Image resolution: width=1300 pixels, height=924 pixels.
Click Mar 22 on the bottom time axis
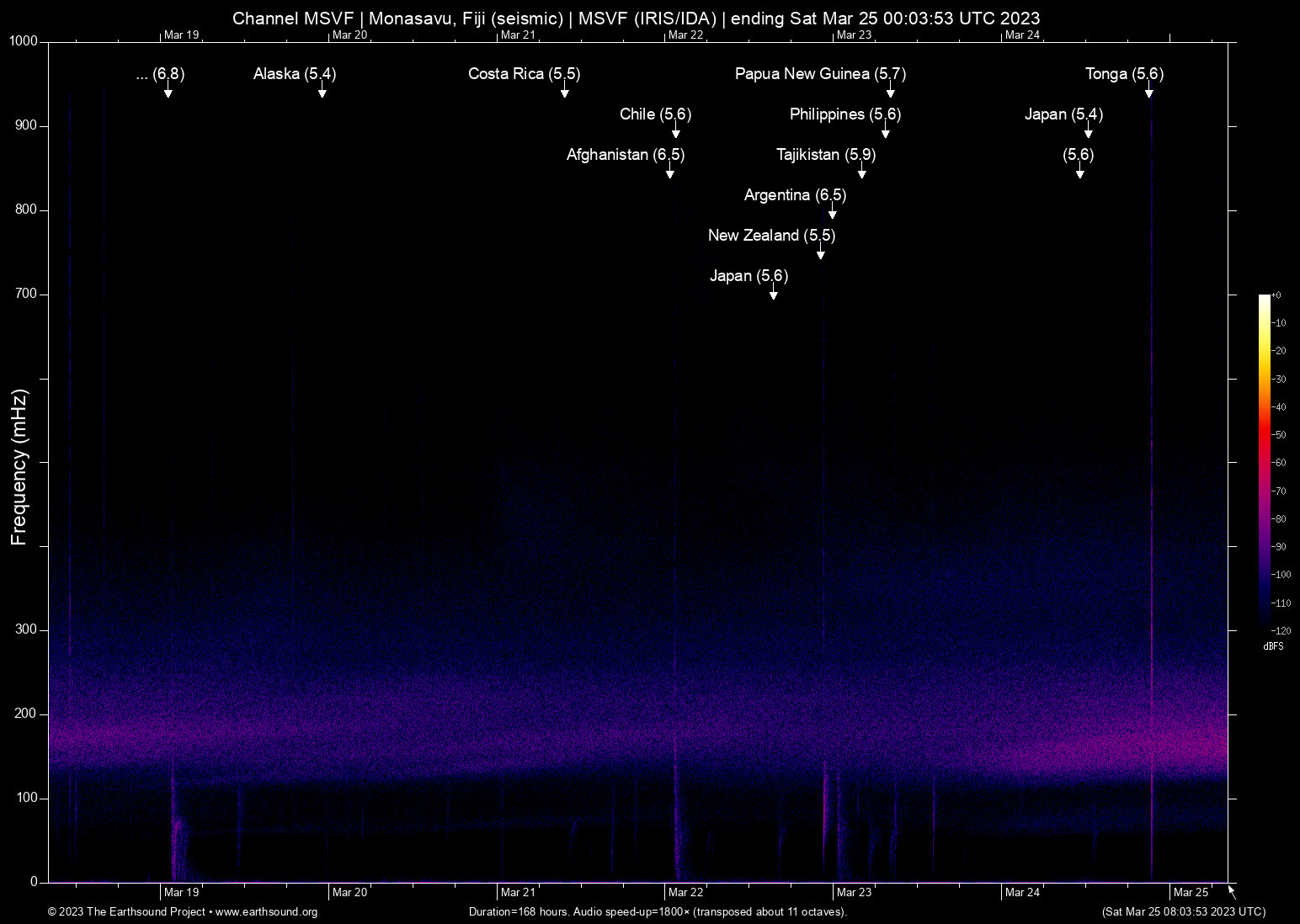685,892
